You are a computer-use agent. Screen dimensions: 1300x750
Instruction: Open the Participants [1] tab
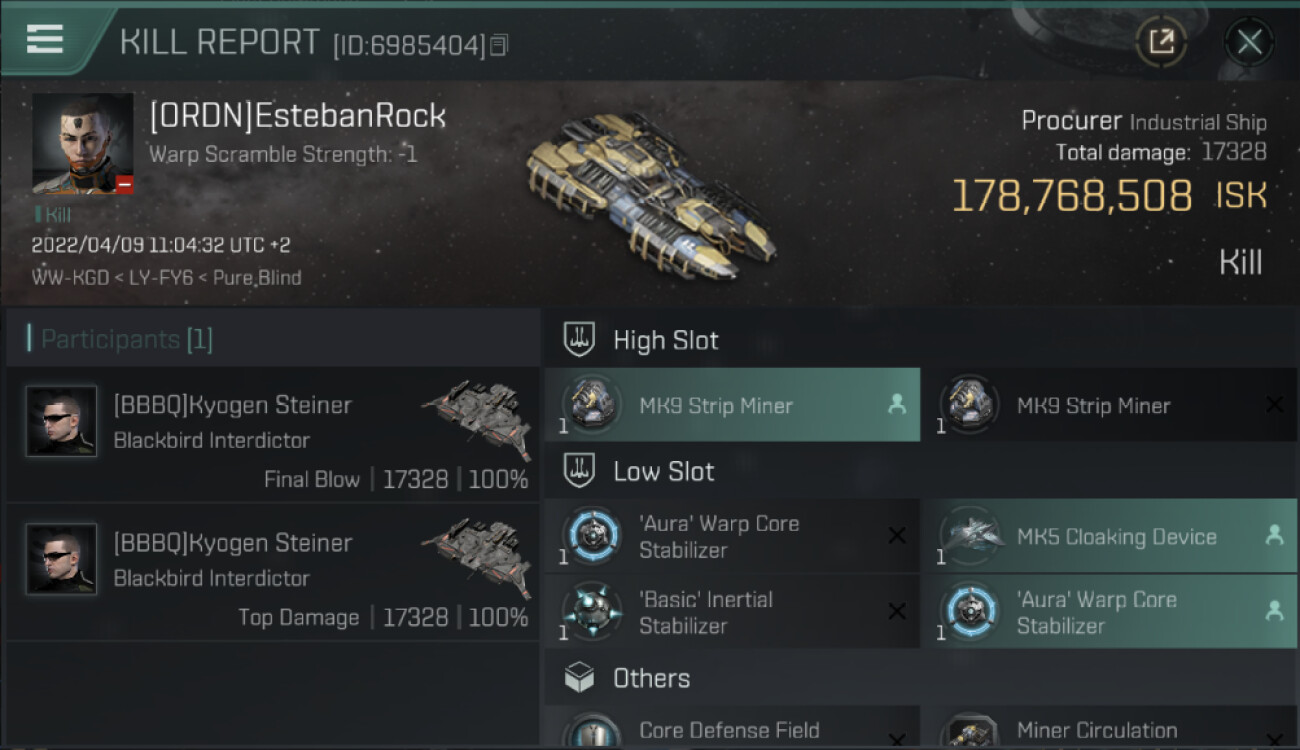point(127,340)
